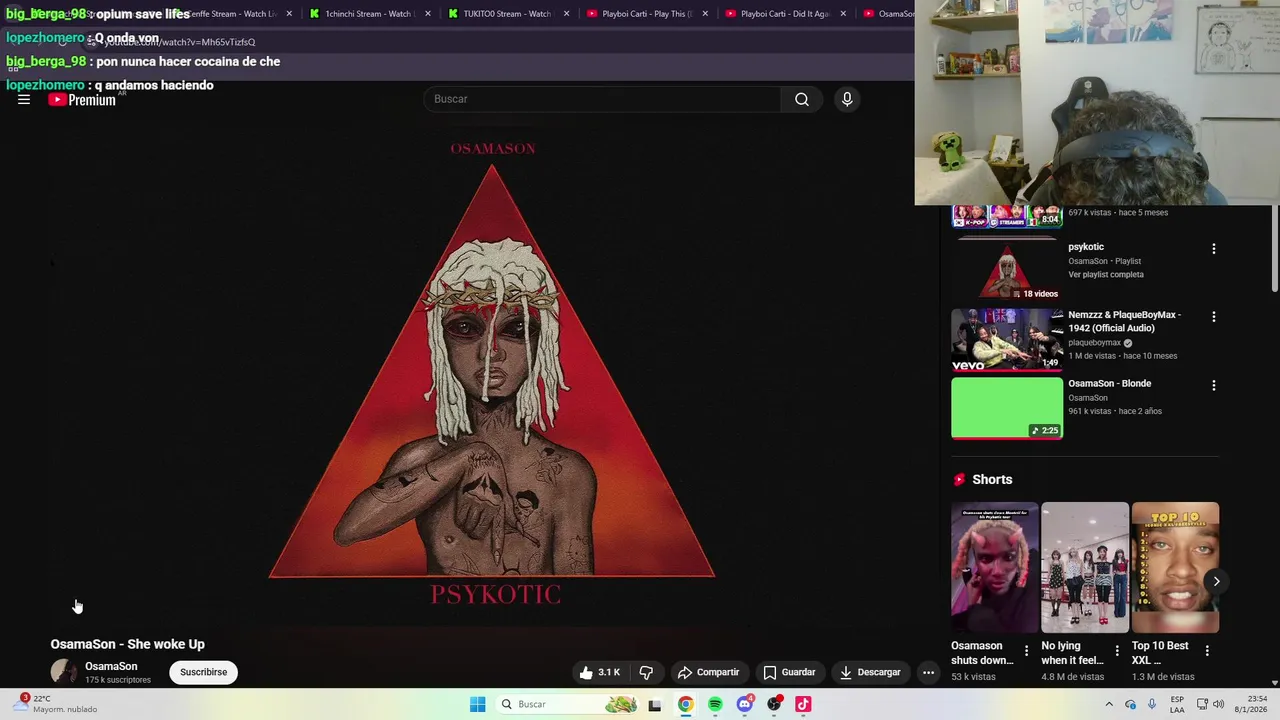Save the video with Guardar
The height and width of the screenshot is (720, 1280).
click(789, 672)
